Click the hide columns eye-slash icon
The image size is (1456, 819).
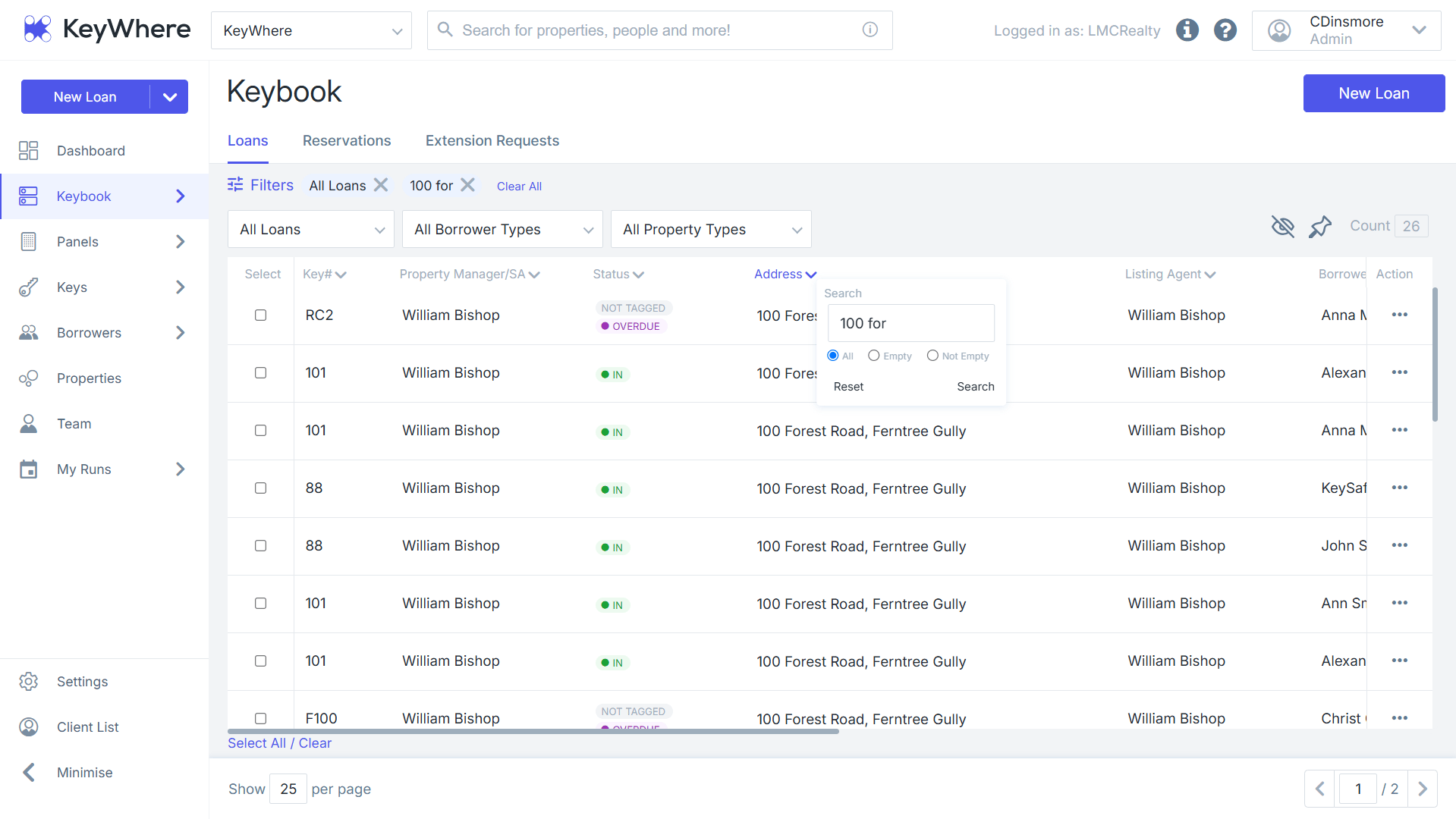tap(1282, 226)
